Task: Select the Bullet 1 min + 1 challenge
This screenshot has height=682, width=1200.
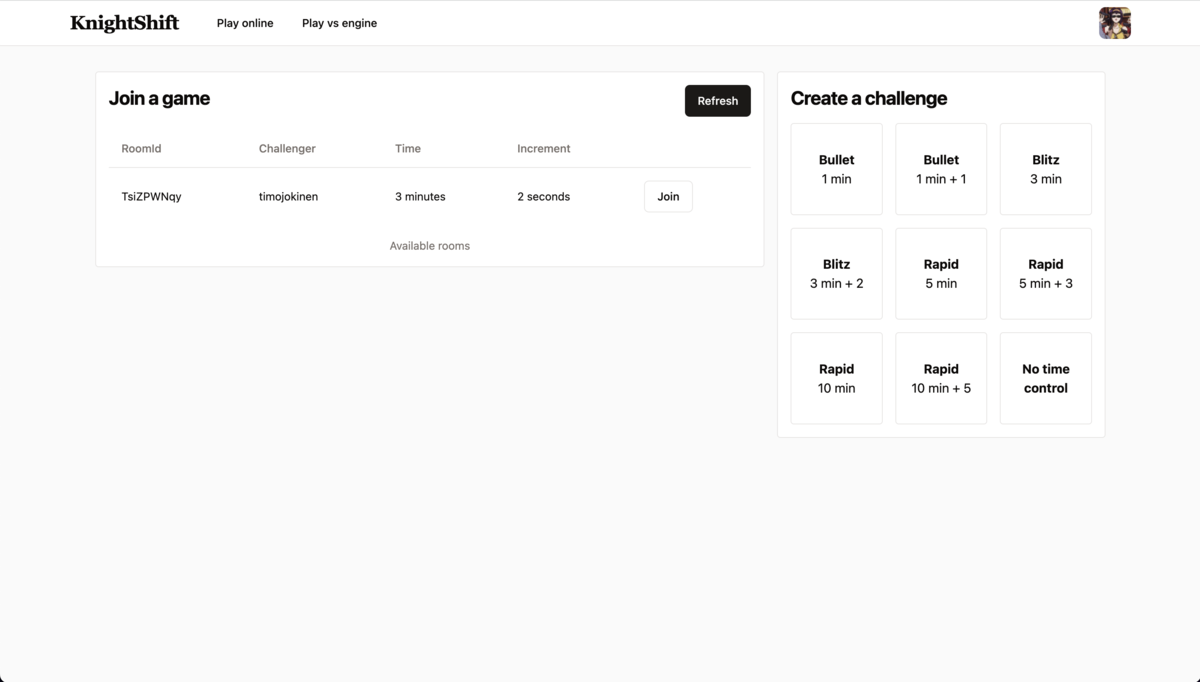Action: [x=941, y=169]
